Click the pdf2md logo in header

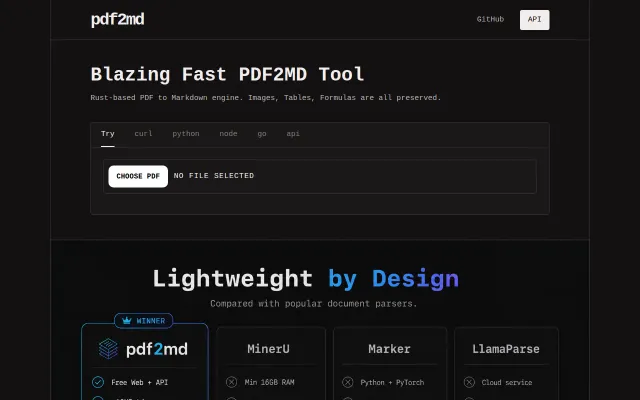pyautogui.click(x=118, y=20)
